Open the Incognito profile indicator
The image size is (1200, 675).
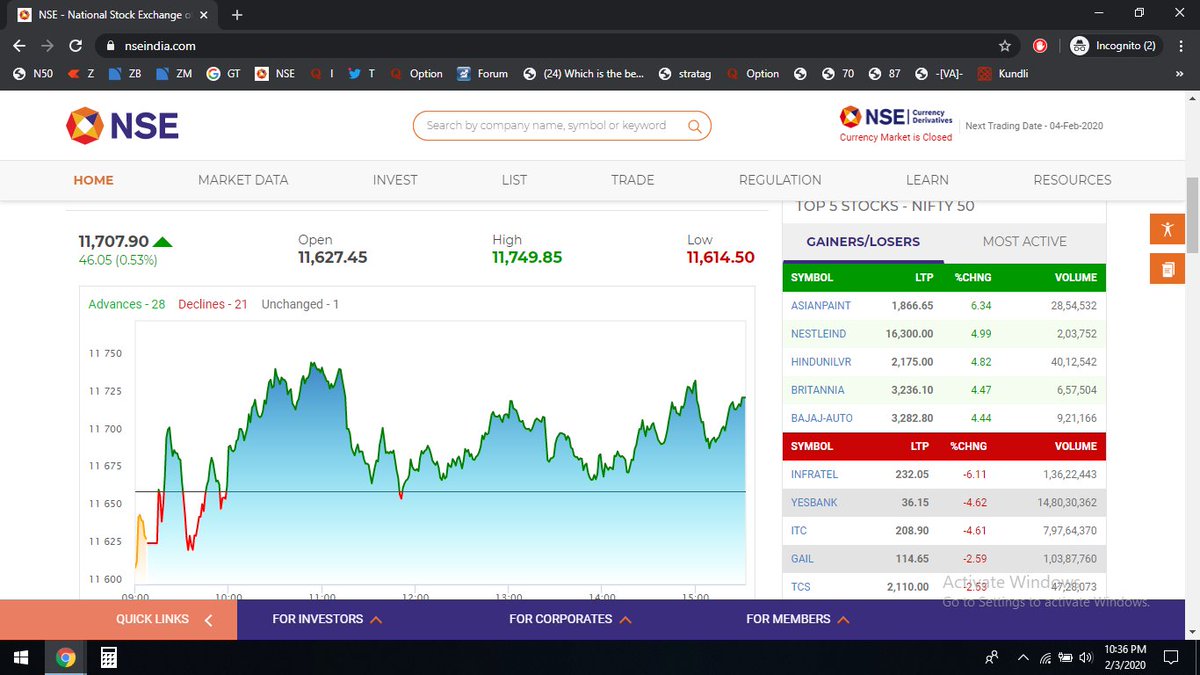[1115, 46]
